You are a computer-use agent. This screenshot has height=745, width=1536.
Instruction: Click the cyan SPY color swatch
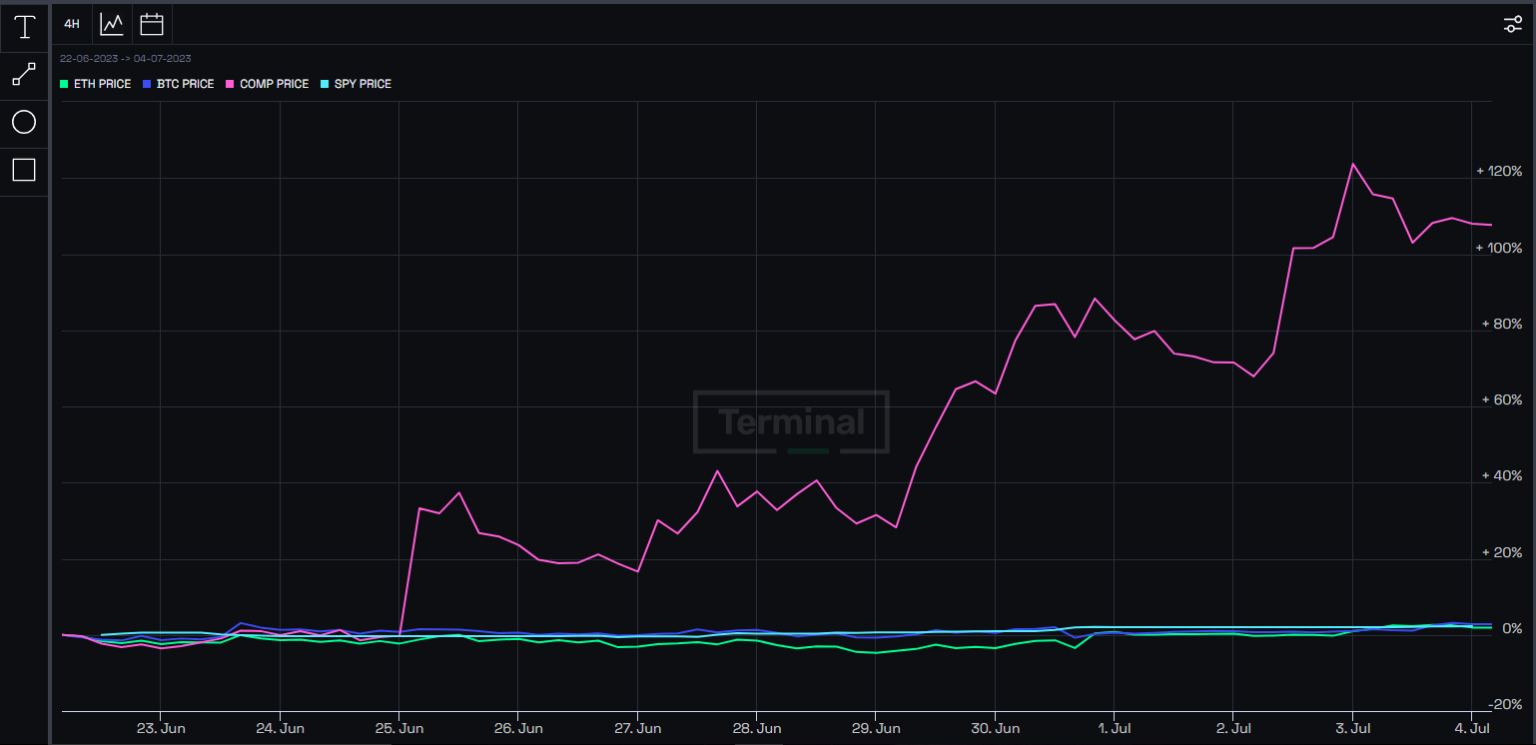[x=325, y=84]
